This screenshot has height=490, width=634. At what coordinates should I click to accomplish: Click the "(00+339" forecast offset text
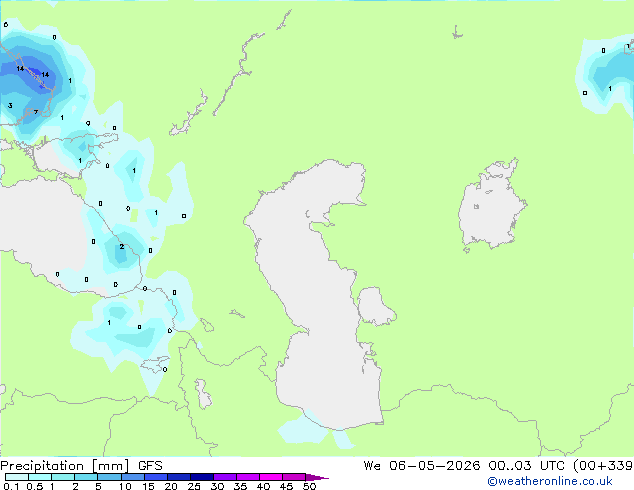pyautogui.click(x=603, y=466)
